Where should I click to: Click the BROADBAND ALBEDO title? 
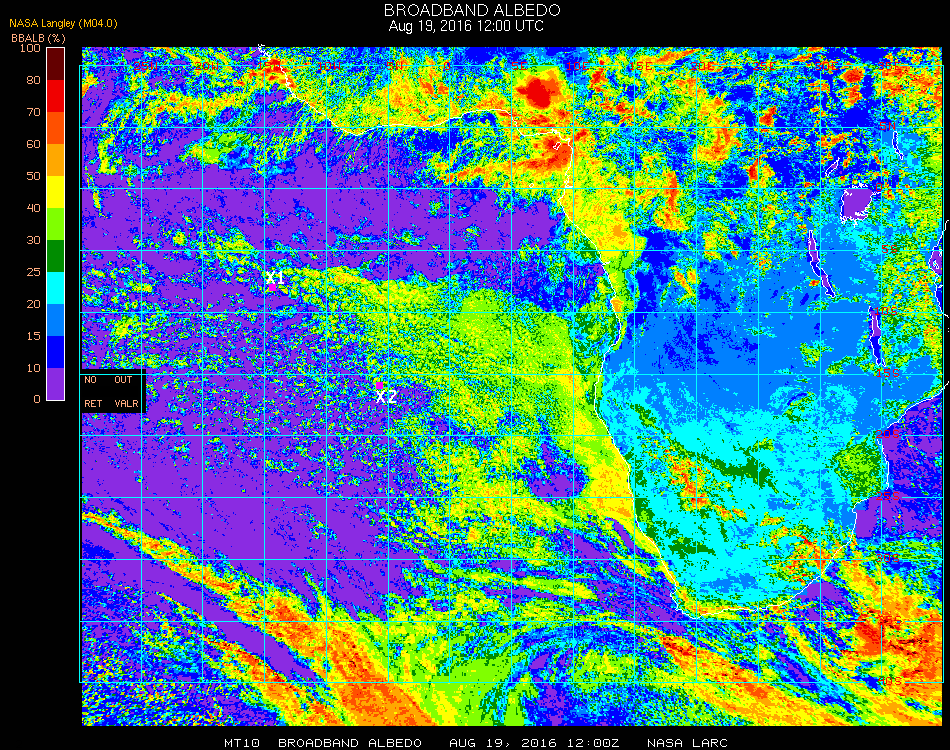[x=472, y=10]
